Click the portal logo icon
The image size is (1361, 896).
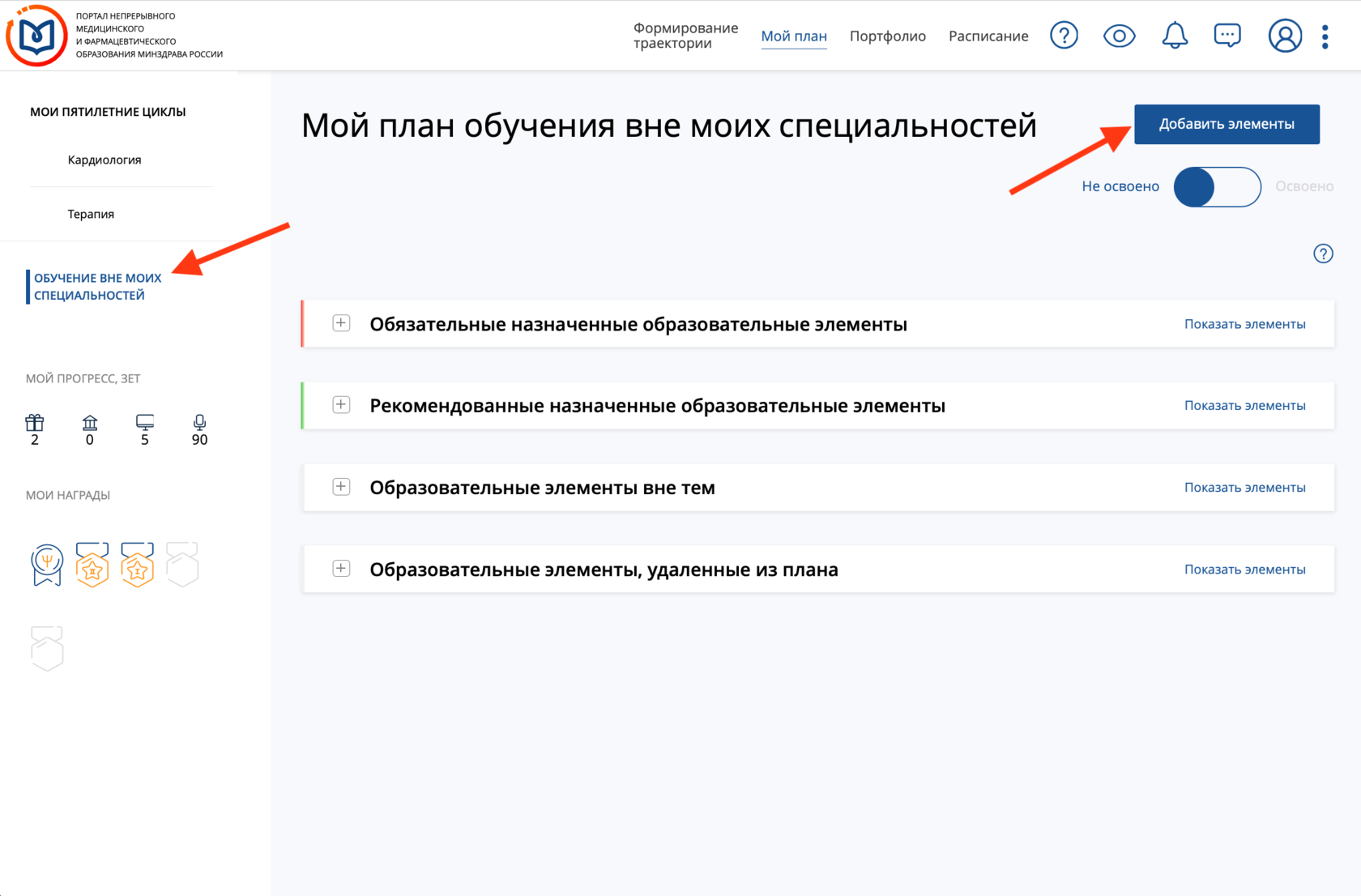point(36,36)
